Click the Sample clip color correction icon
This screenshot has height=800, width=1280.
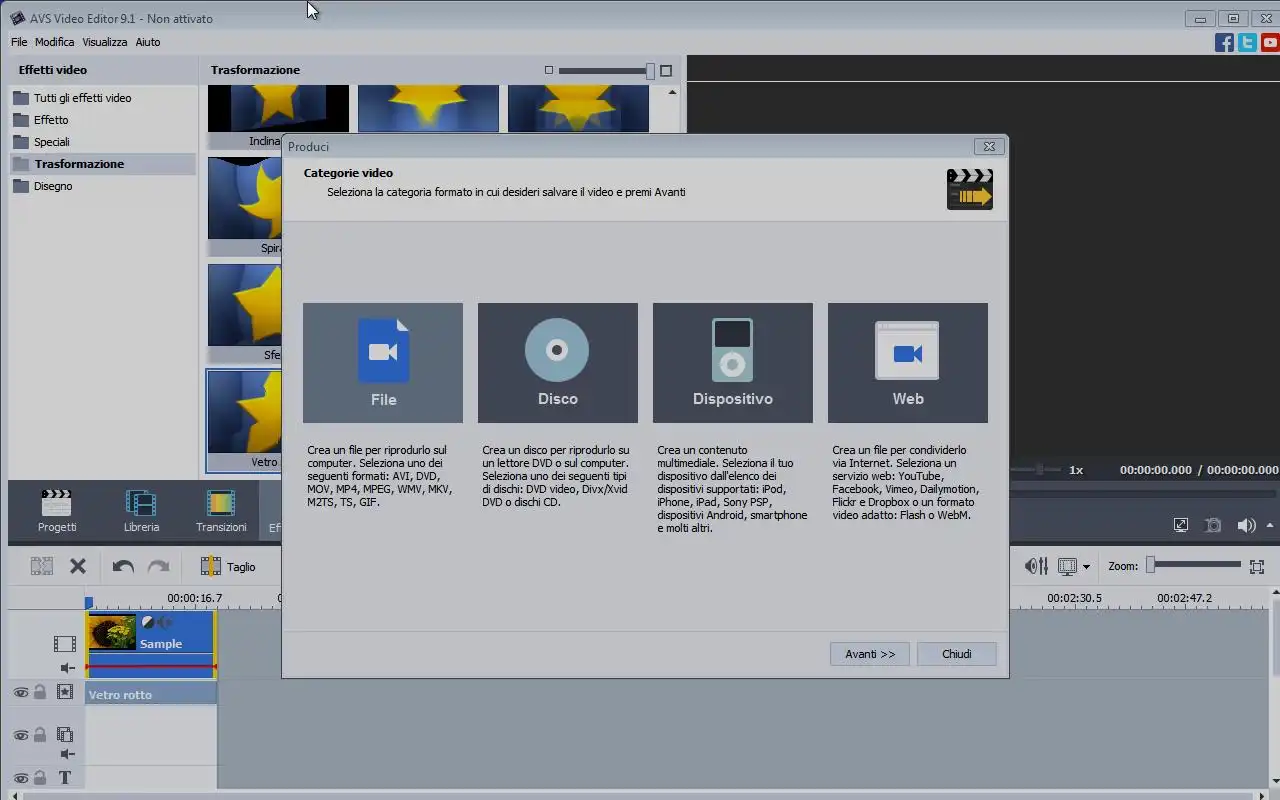click(148, 623)
